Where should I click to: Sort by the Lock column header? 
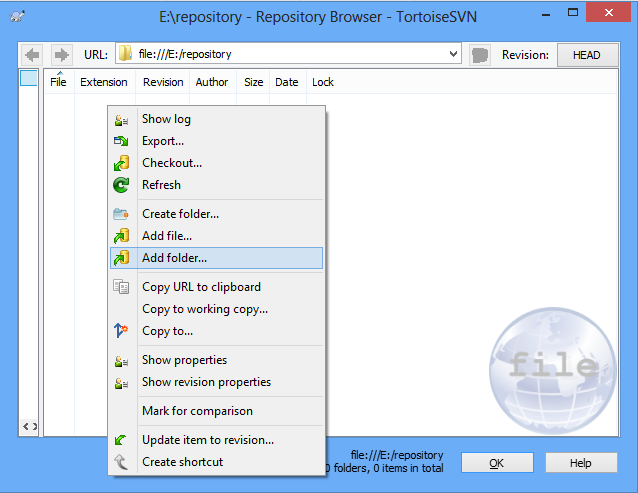[323, 82]
